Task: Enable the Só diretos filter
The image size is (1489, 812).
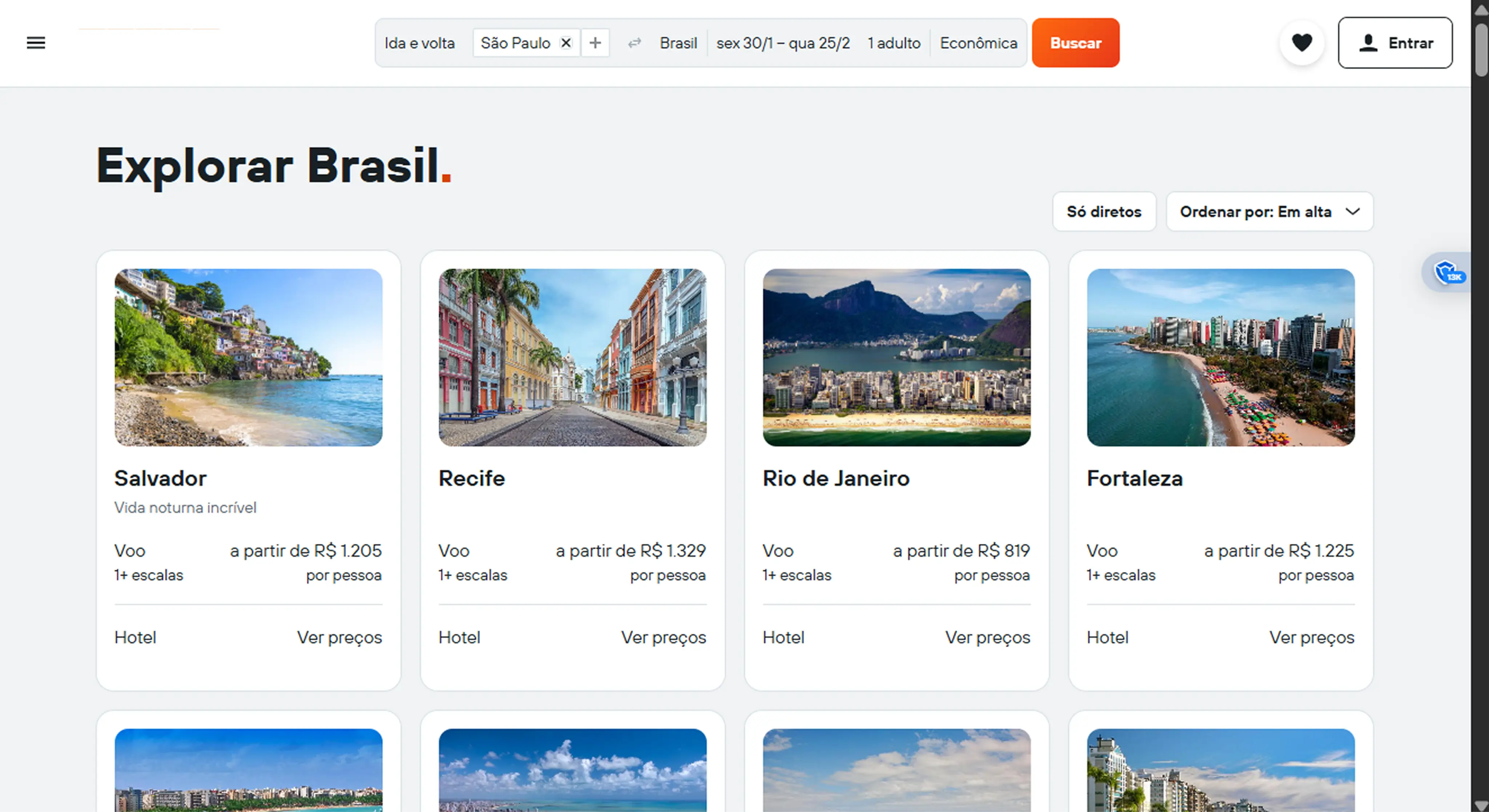Action: (x=1104, y=211)
